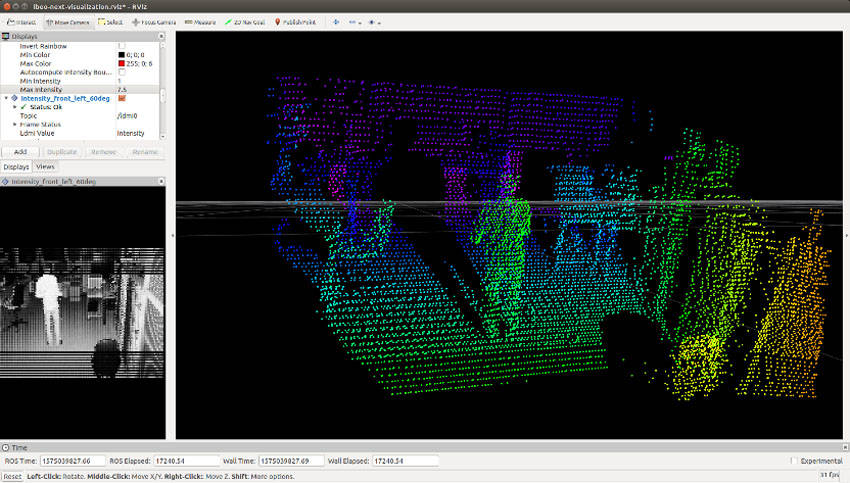The width and height of the screenshot is (850, 483).
Task: Toggle Autocompute Intensity Bounds checkbox
Action: [121, 72]
